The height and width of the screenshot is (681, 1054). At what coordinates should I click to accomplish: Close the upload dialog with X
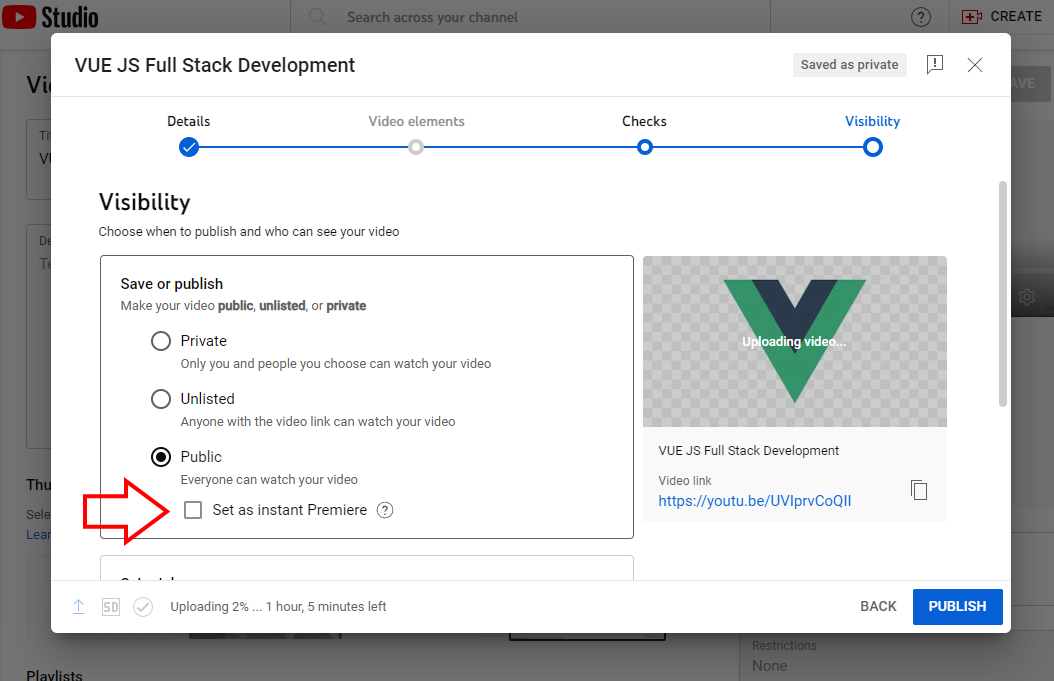click(x=975, y=65)
